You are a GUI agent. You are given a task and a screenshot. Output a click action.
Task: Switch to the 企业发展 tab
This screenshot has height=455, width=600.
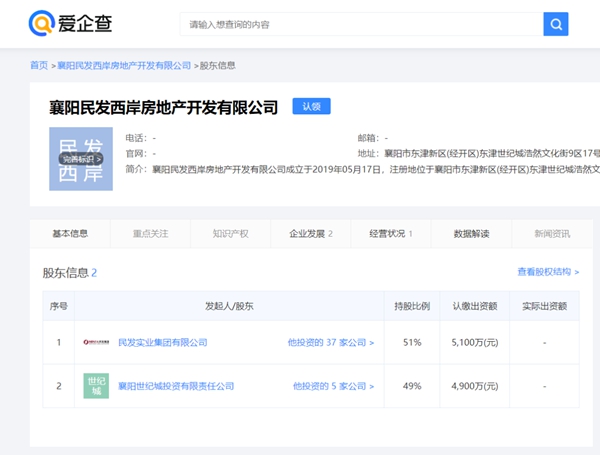(311, 233)
